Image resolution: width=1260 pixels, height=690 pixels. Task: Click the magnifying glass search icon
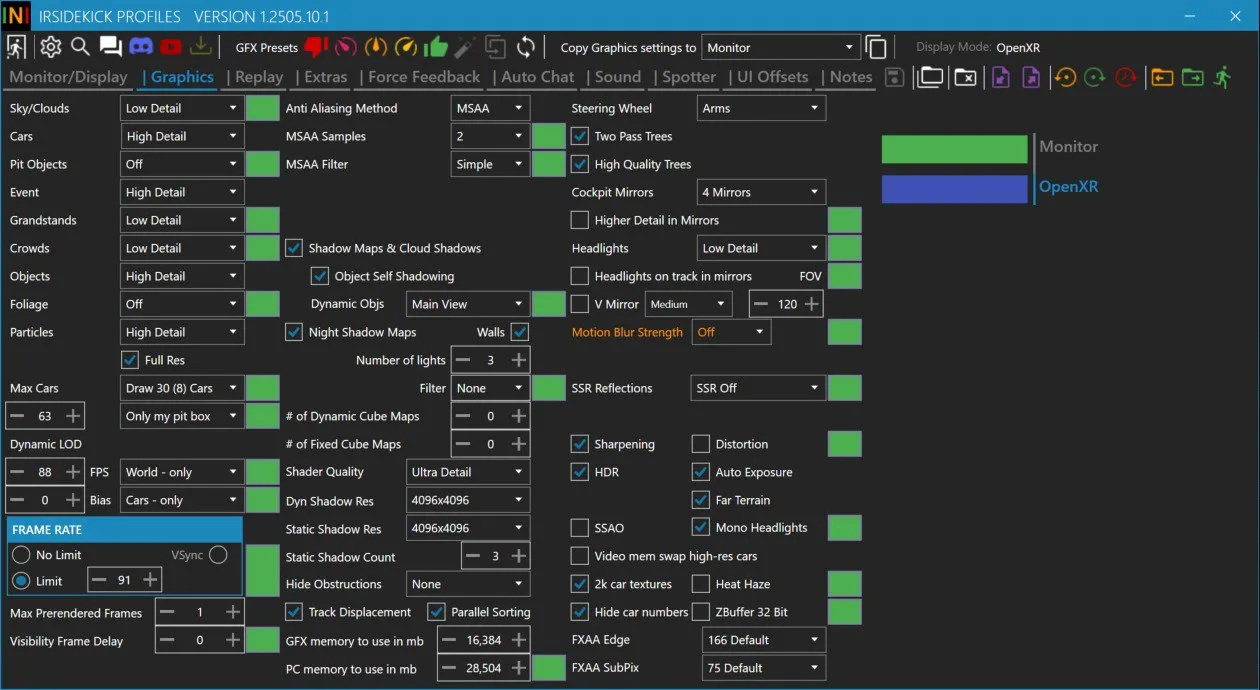click(x=80, y=47)
